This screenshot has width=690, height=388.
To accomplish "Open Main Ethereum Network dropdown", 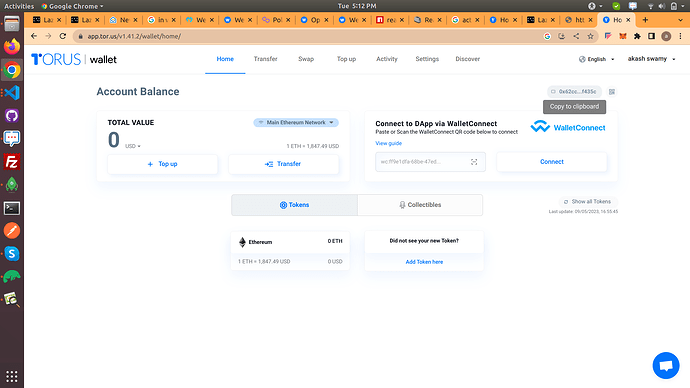I will click(x=296, y=122).
